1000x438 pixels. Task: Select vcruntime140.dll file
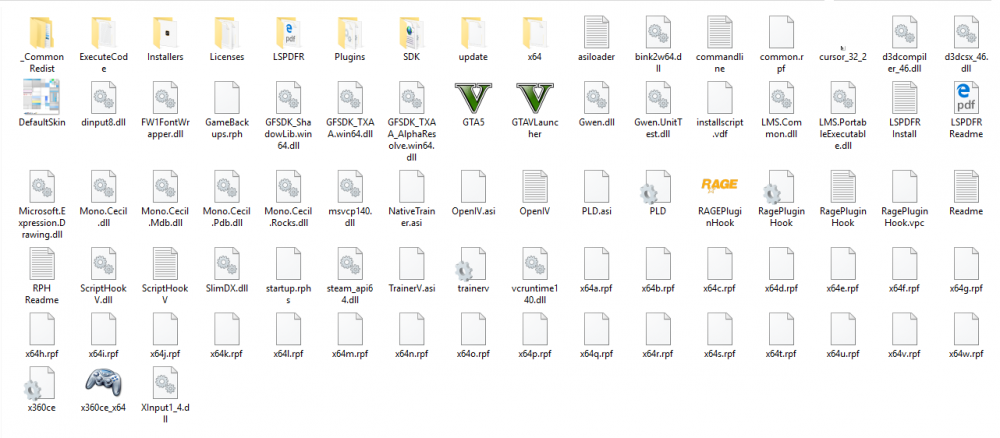click(x=535, y=263)
